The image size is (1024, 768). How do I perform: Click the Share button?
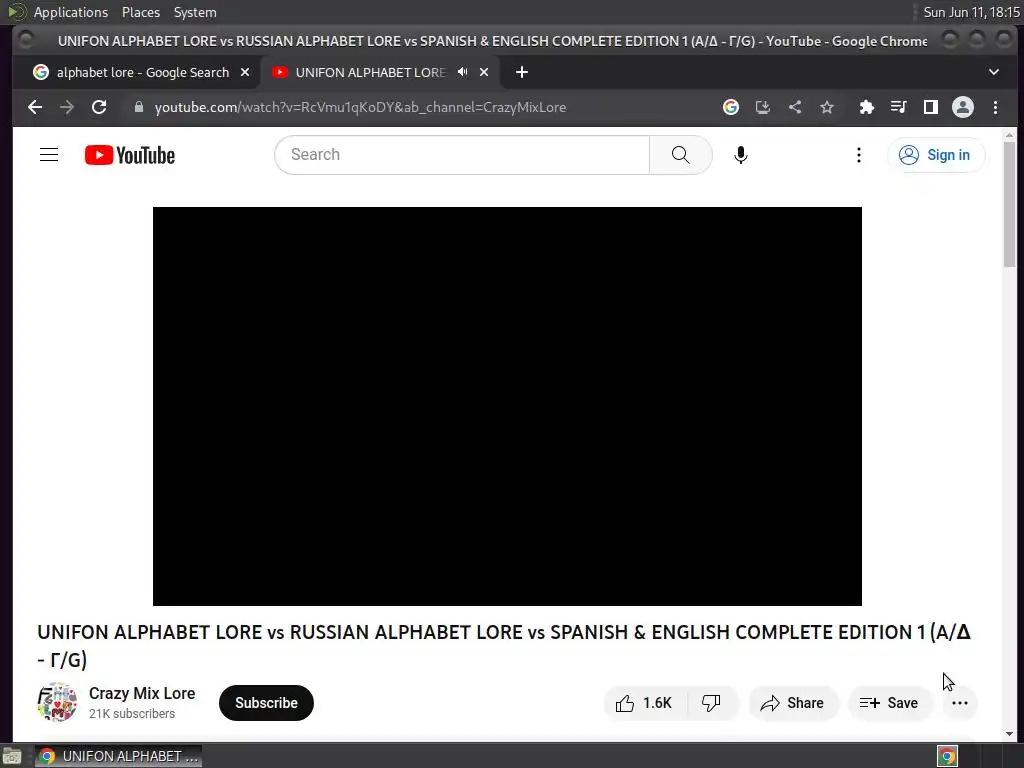(793, 703)
